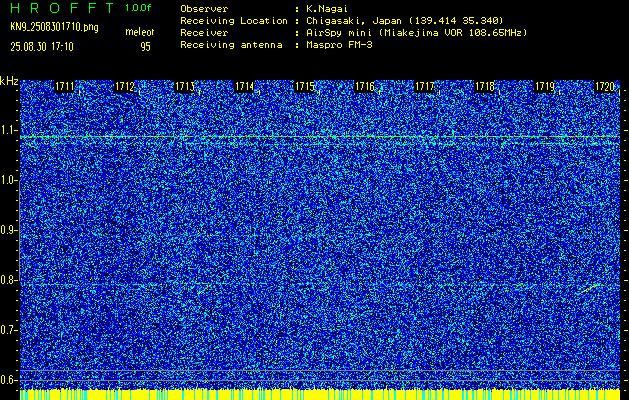Click the HROFFT title text

[x=62, y=8]
